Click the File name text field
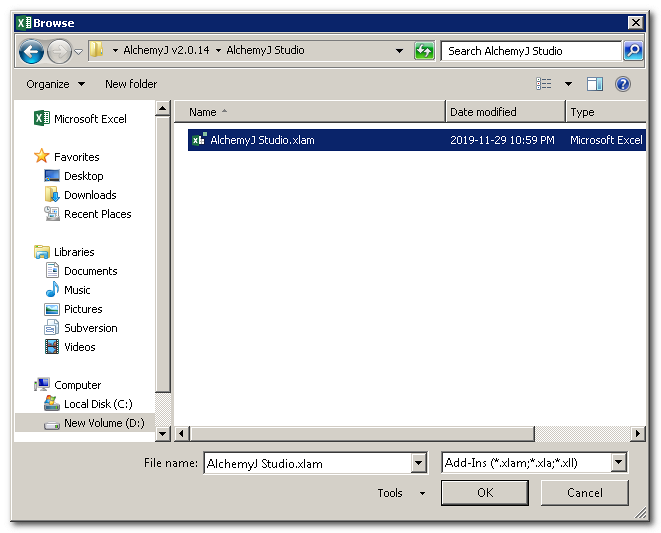This screenshot has height=533, width=661. coord(307,463)
